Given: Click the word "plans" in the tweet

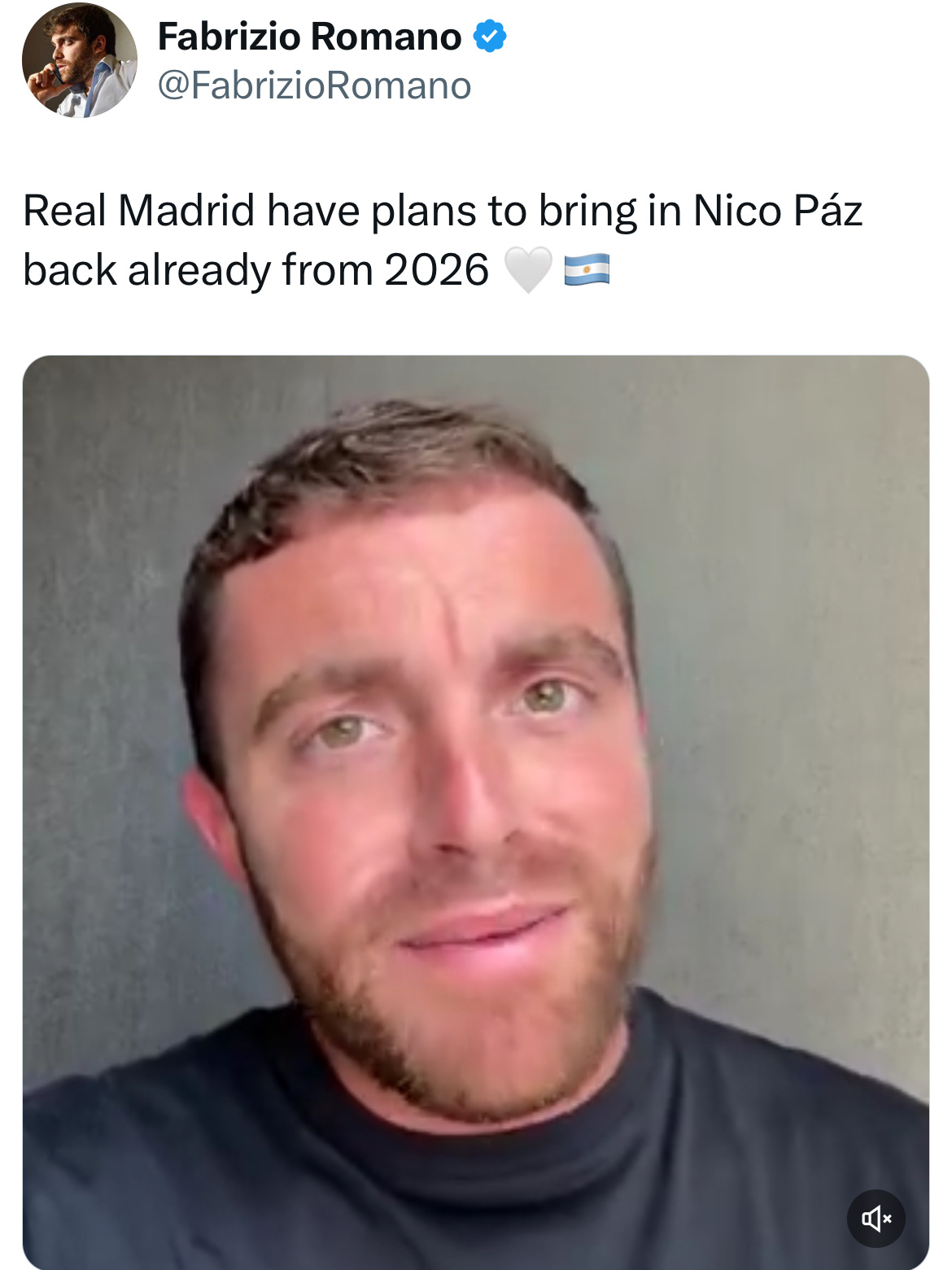Looking at the screenshot, I should [x=424, y=212].
